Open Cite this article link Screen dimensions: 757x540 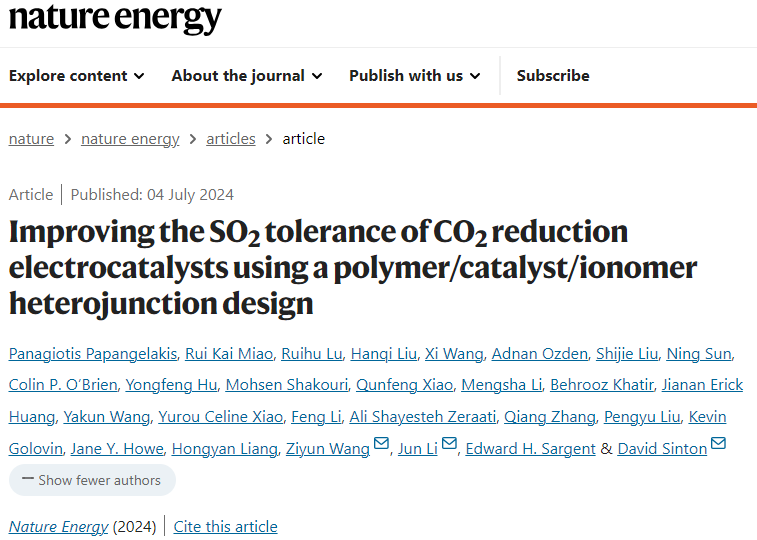225,526
